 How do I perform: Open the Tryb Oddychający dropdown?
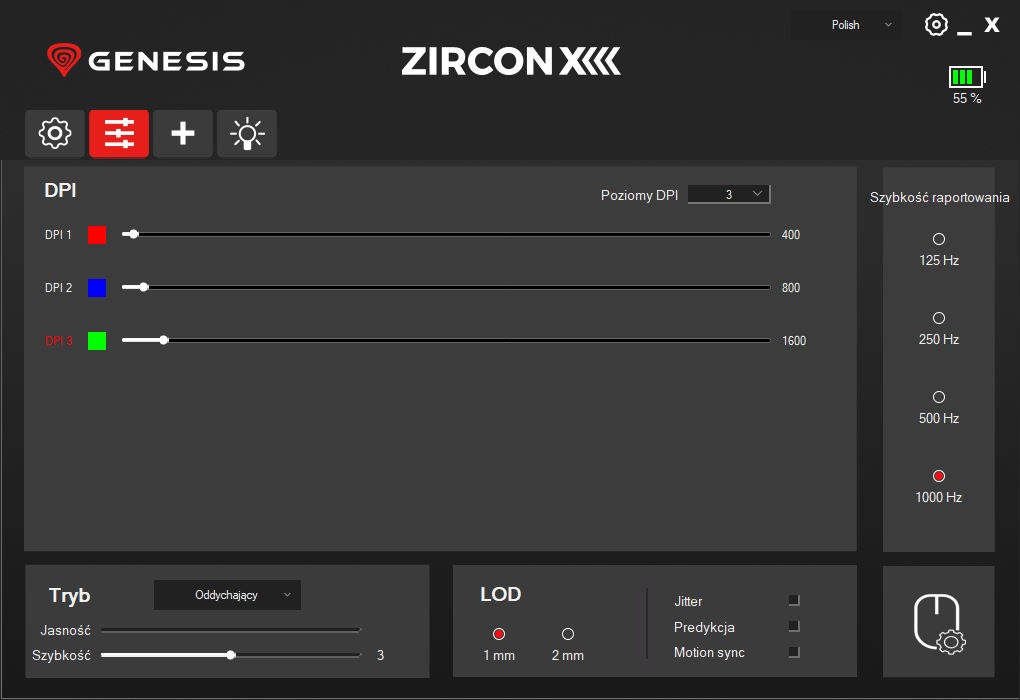227,595
